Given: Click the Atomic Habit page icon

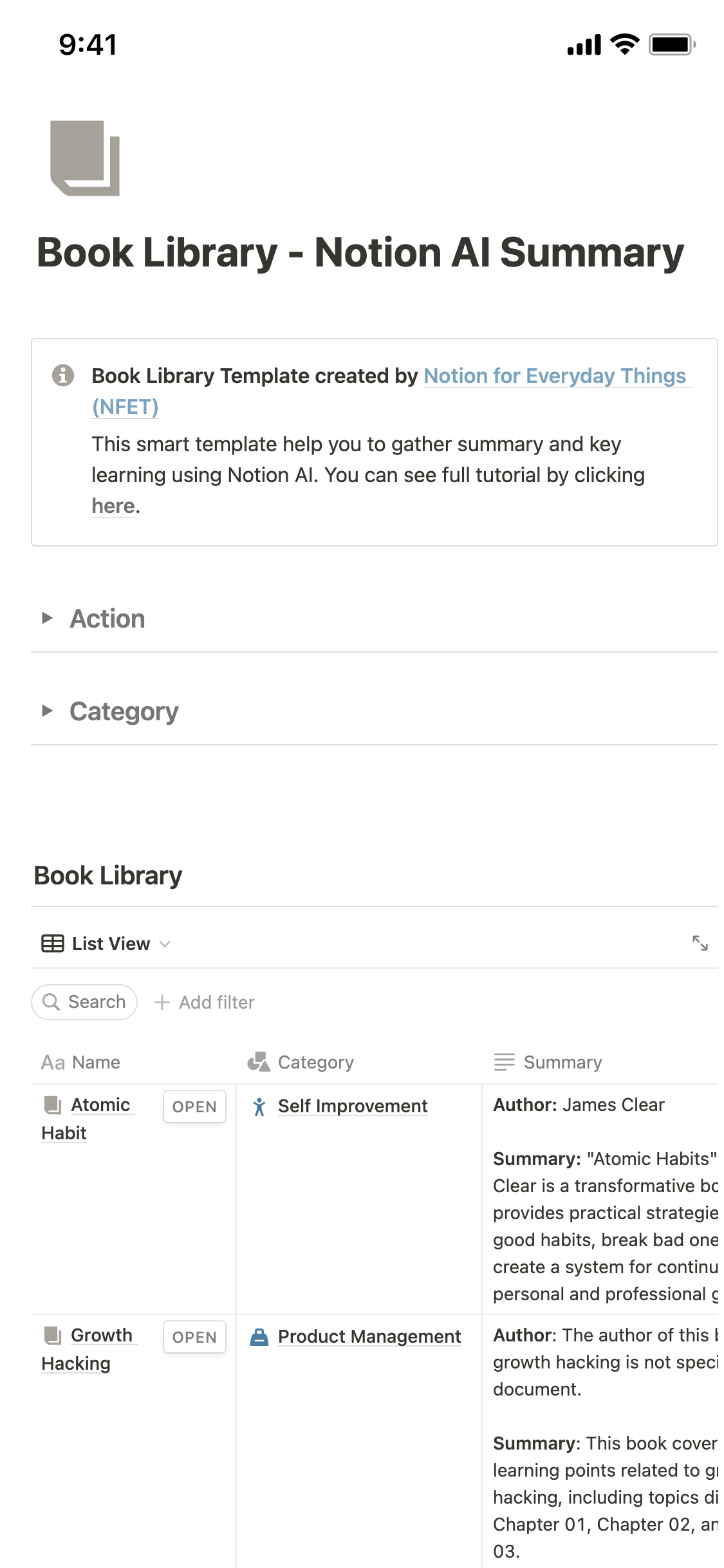Looking at the screenshot, I should click(53, 1105).
